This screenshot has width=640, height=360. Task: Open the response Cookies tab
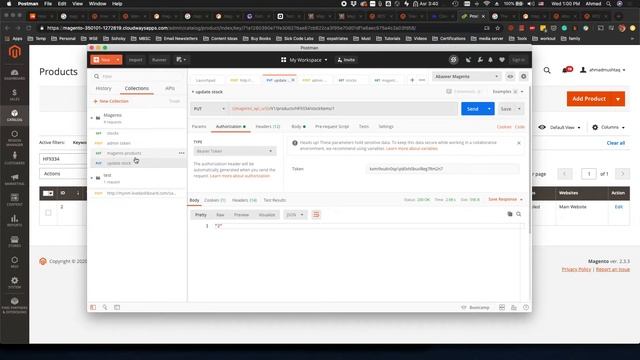coord(215,200)
